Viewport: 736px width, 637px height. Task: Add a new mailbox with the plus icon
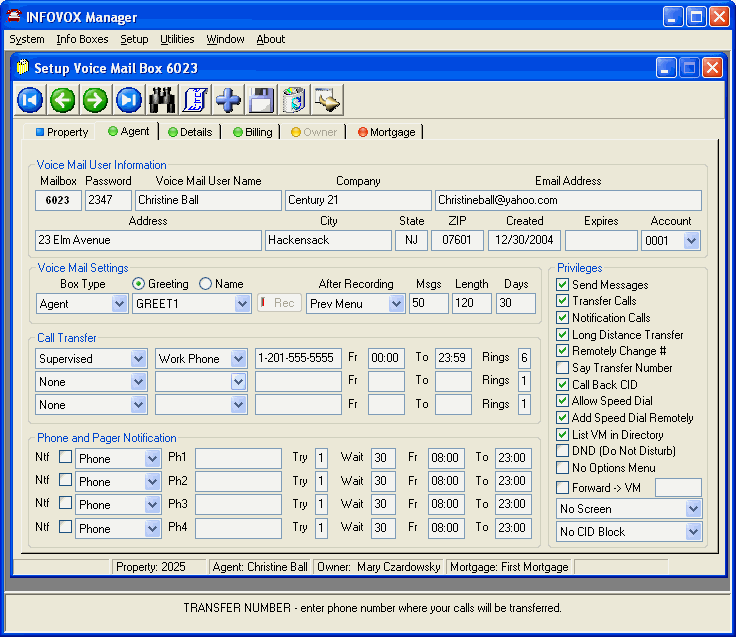(228, 100)
